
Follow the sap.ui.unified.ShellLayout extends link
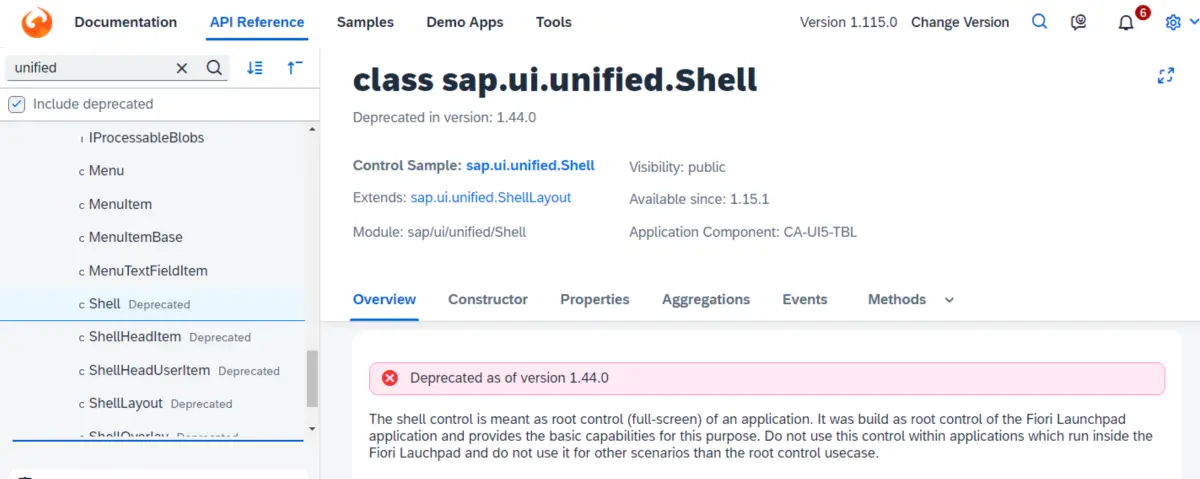[490, 198]
